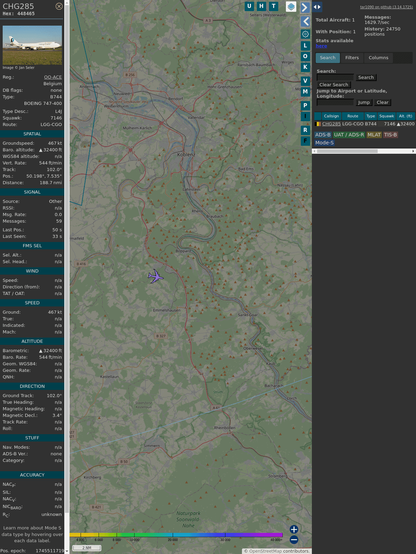The height and width of the screenshot is (554, 416).
Task: Collapse sidebar with left chevron button
Action: pos(305,22)
